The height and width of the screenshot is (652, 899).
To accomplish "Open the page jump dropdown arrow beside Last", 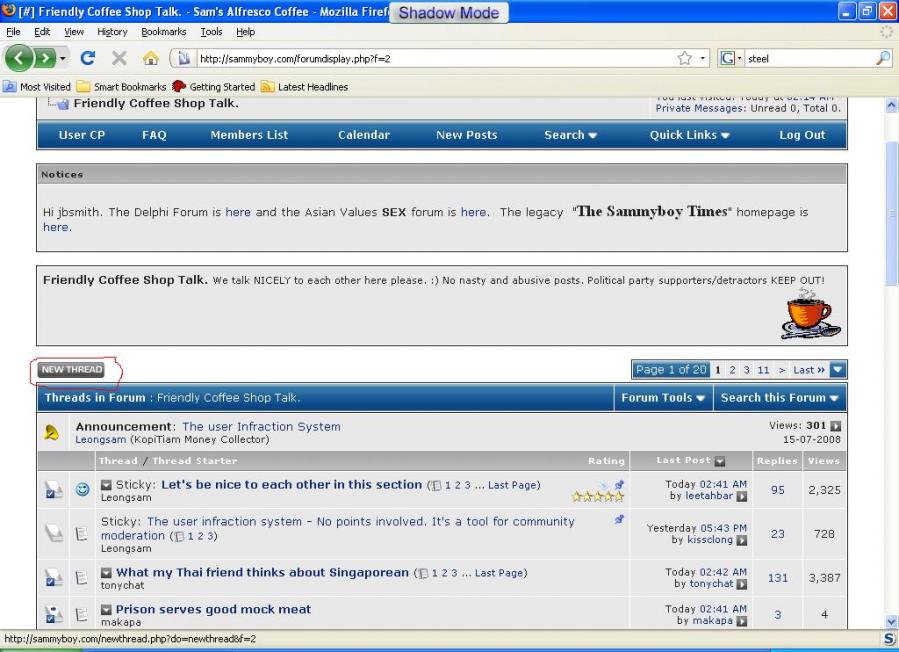I will tap(838, 370).
